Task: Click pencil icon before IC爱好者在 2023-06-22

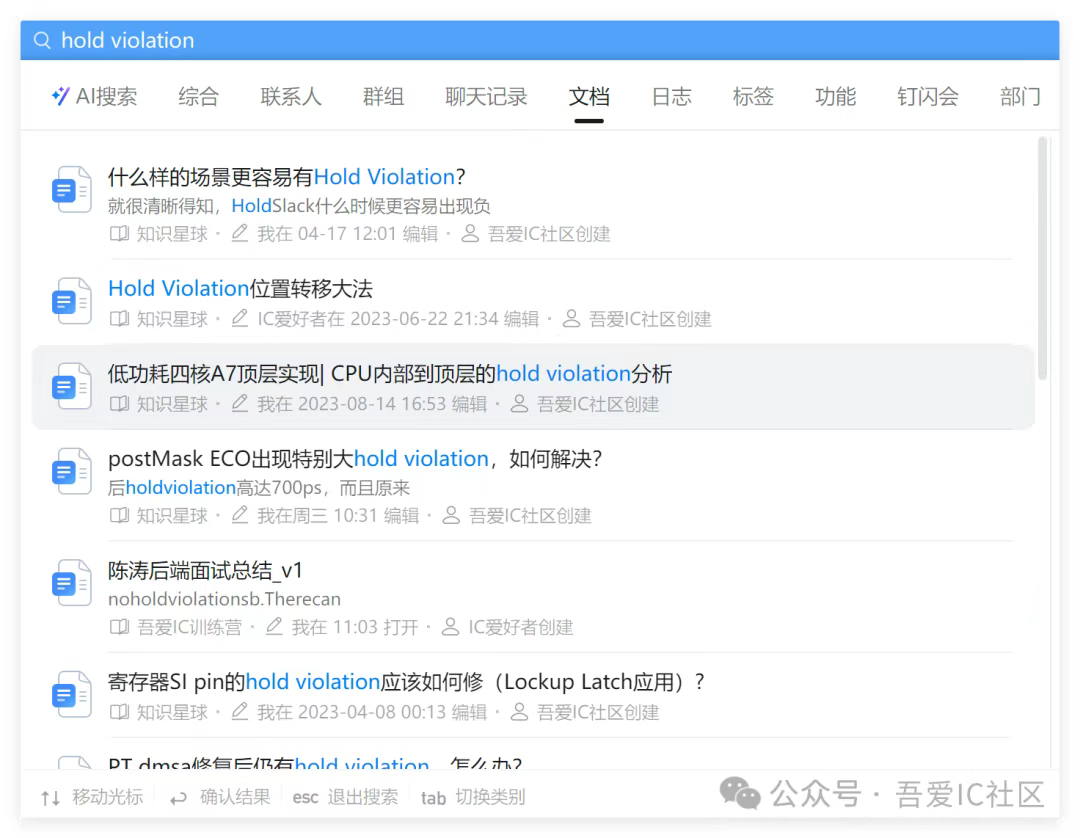Action: (x=239, y=318)
